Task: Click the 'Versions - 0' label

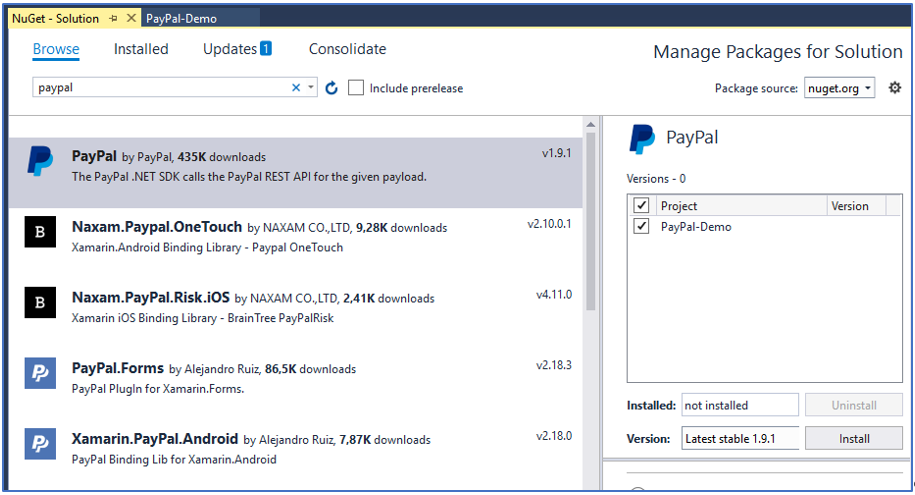Action: [656, 179]
